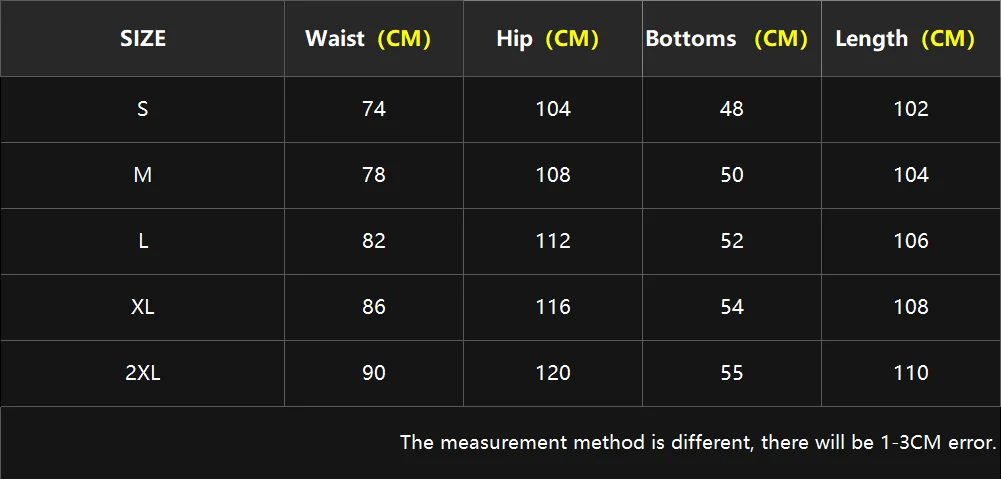The width and height of the screenshot is (1001, 480).
Task: Click bottoms value 55 in last row
Action: (x=732, y=373)
